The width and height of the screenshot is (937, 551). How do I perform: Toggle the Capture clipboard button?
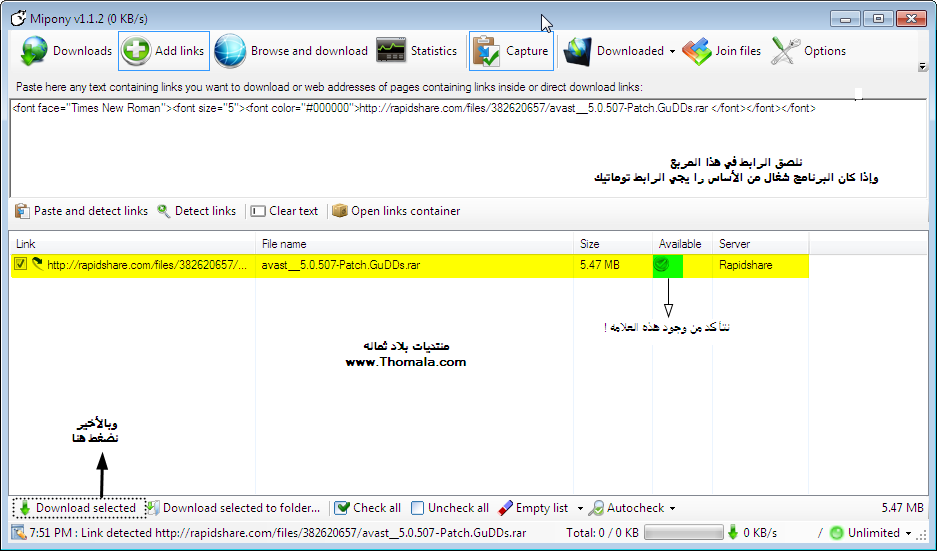coord(511,51)
